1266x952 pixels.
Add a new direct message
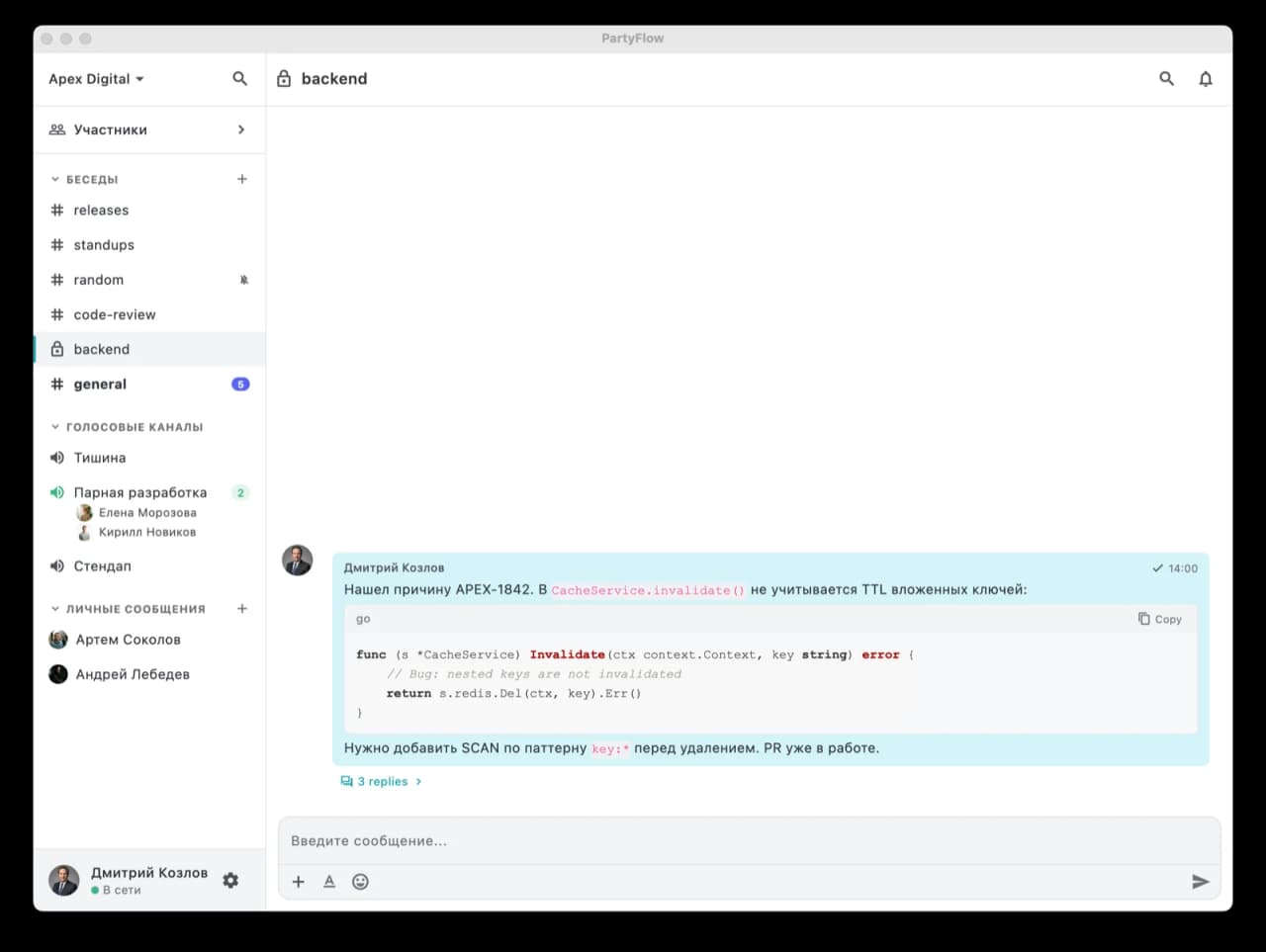coord(241,609)
